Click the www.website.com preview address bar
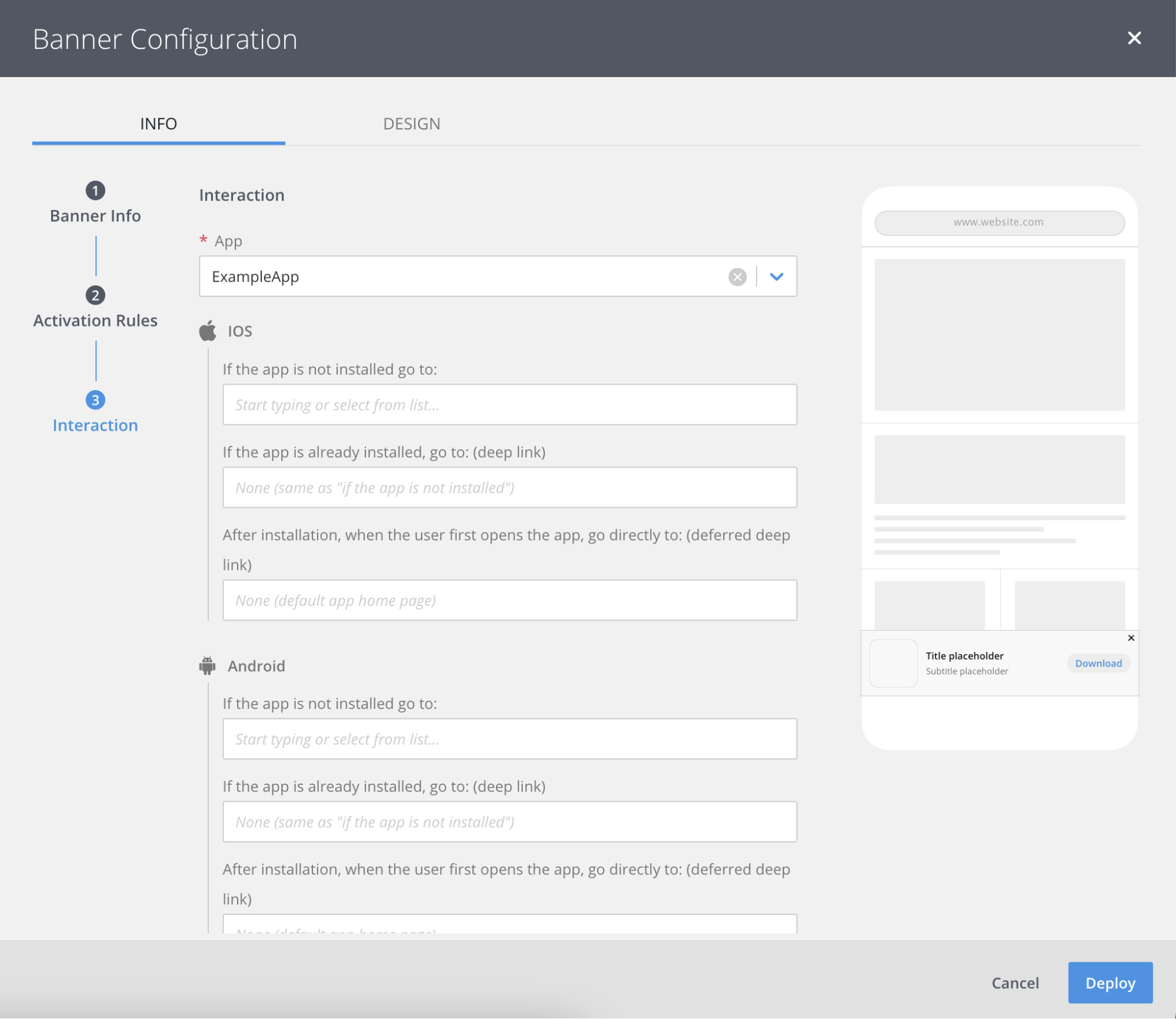Screen dimensions: 1176x1019 click(999, 222)
